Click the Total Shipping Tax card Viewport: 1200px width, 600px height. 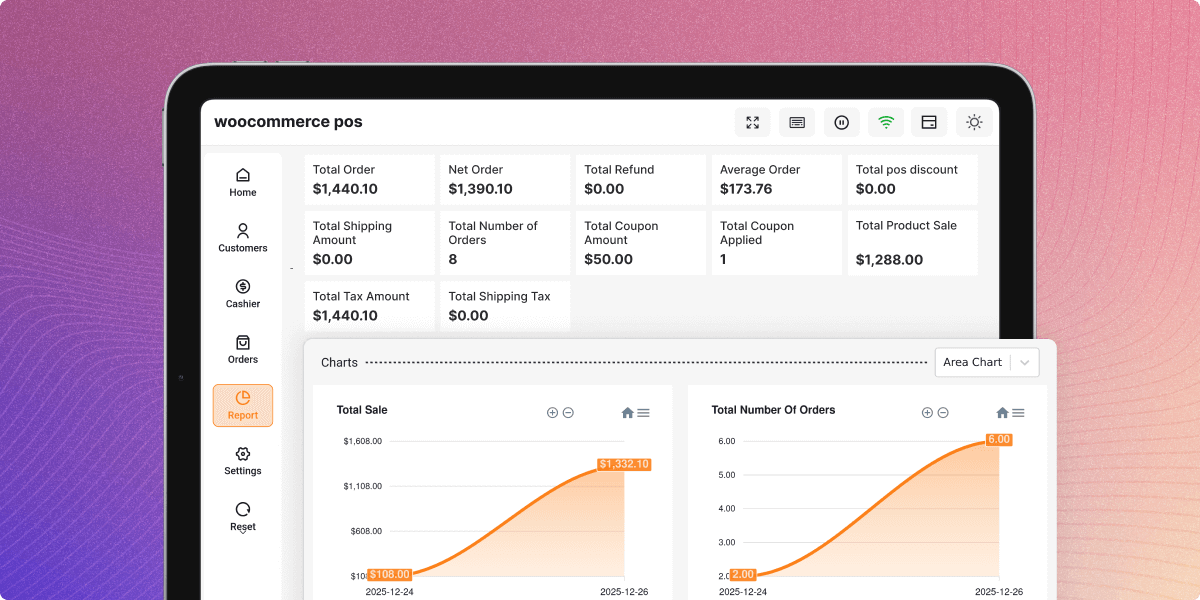coord(505,306)
